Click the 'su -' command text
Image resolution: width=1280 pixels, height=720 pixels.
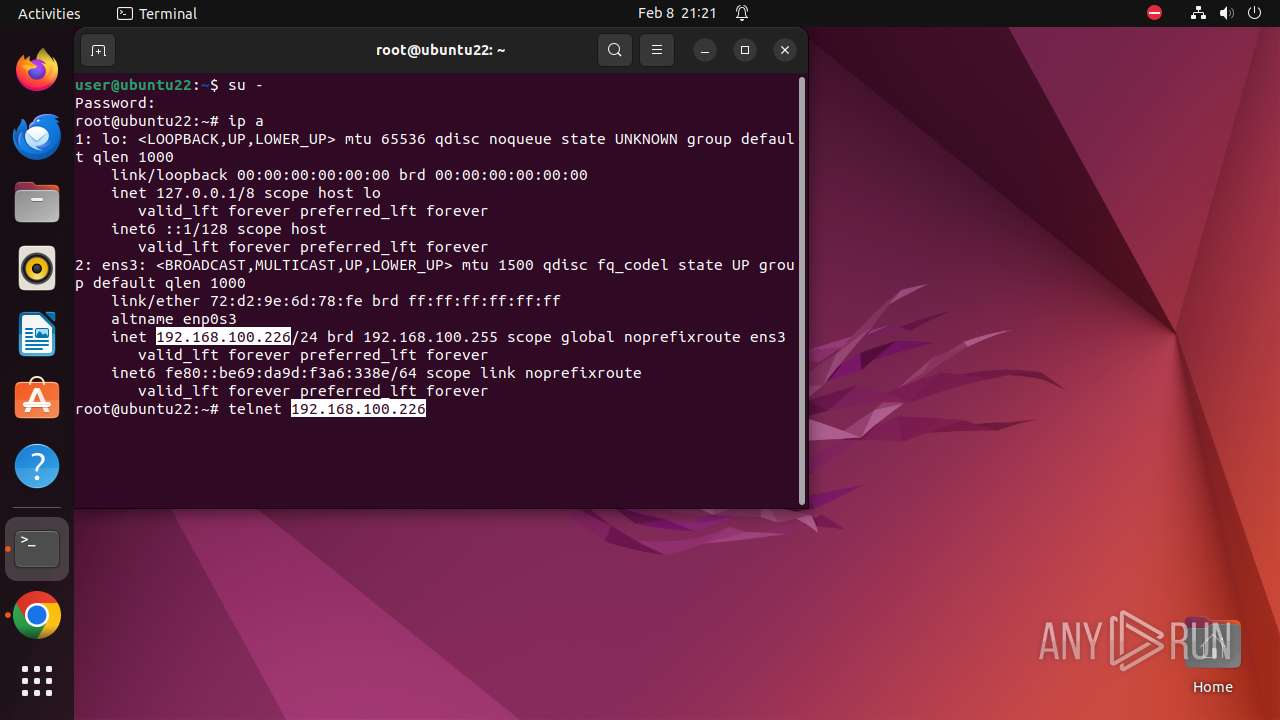tap(246, 85)
